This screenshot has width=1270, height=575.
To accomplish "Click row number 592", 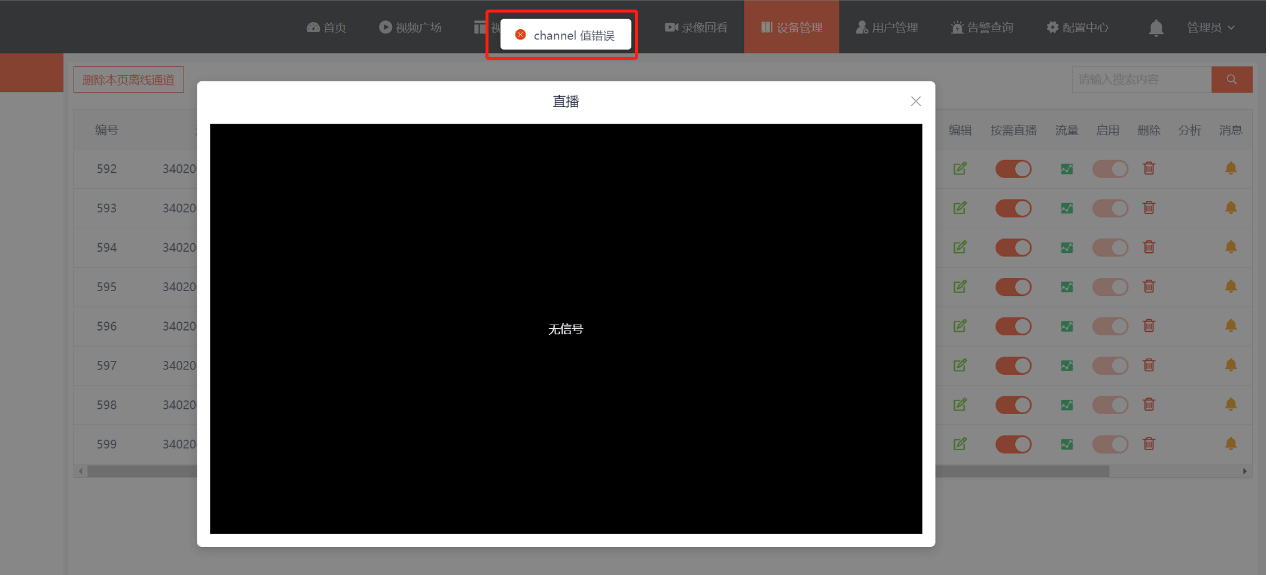I will point(107,169).
